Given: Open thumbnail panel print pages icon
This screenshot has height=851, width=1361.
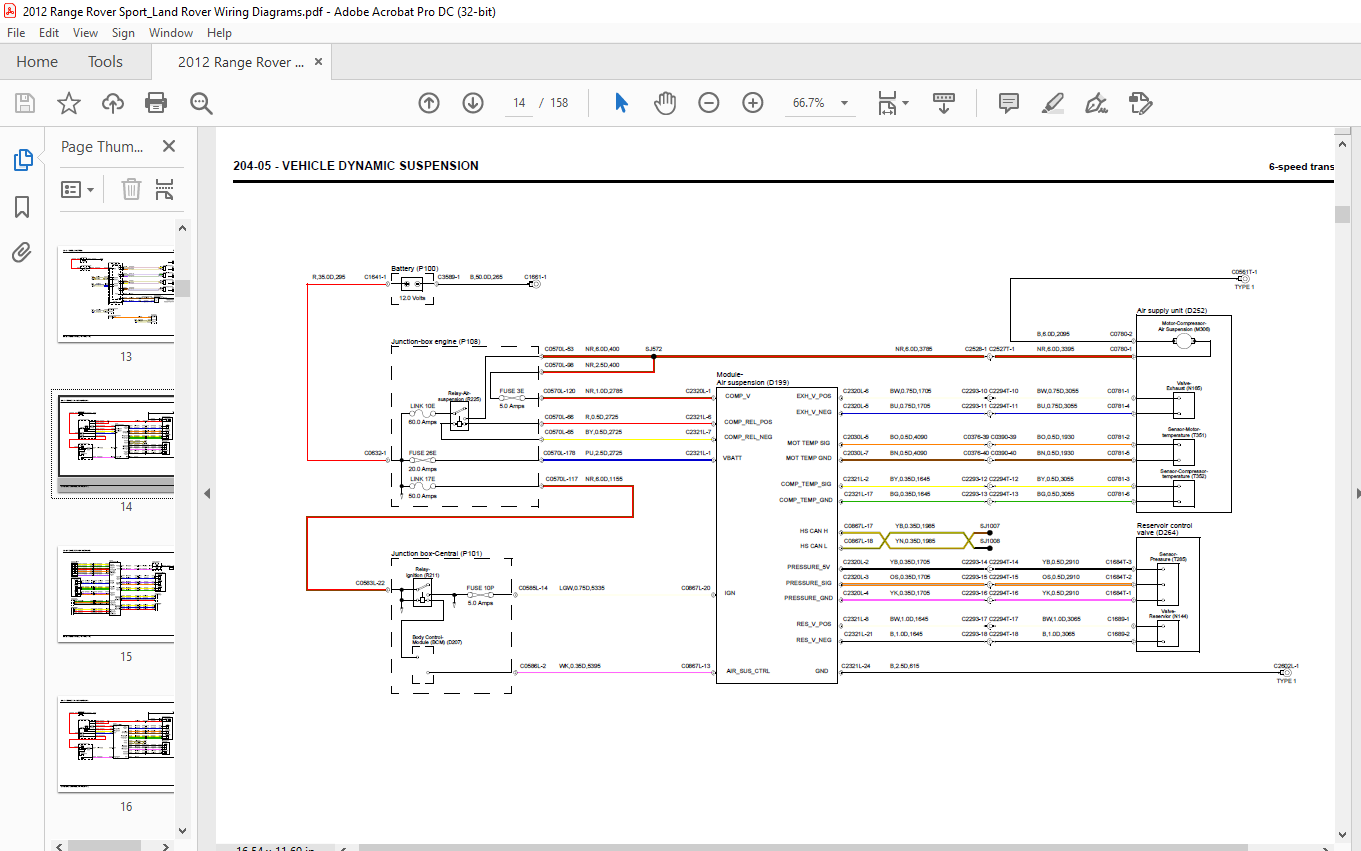Looking at the screenshot, I should (x=165, y=189).
